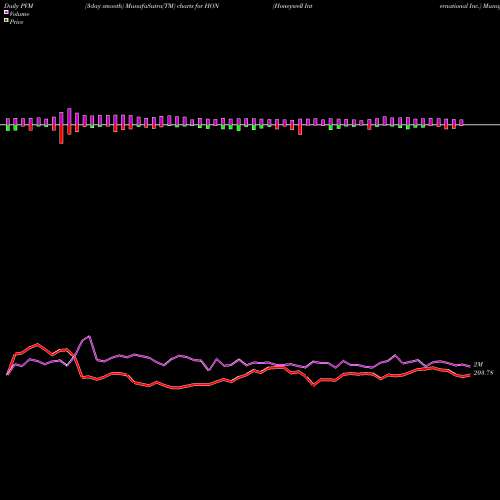The width and height of the screenshot is (500, 500).
Task: Click the tallest purple volume bar
Action: 69,116
